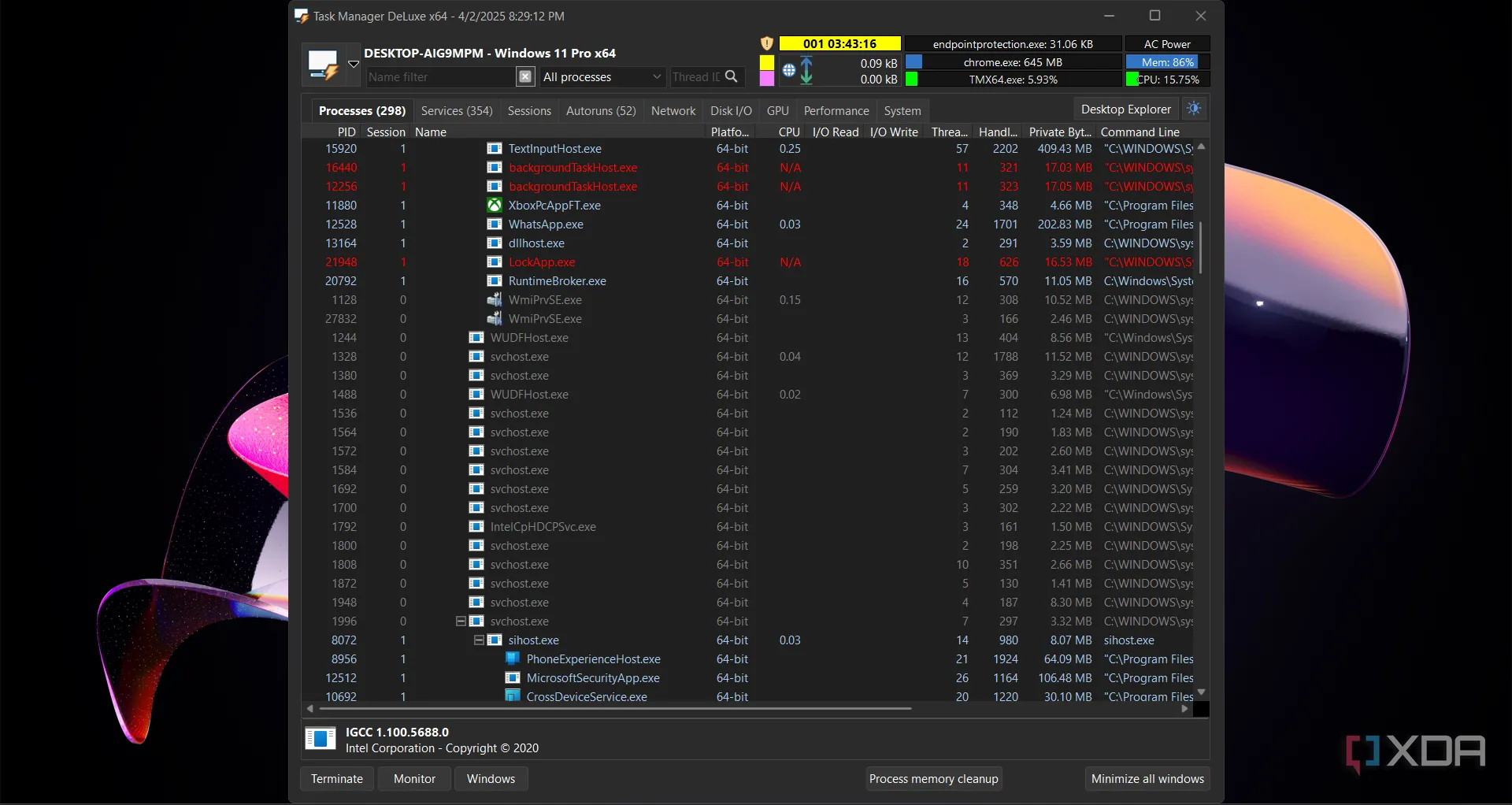Open the Performance tab

pos(836,111)
